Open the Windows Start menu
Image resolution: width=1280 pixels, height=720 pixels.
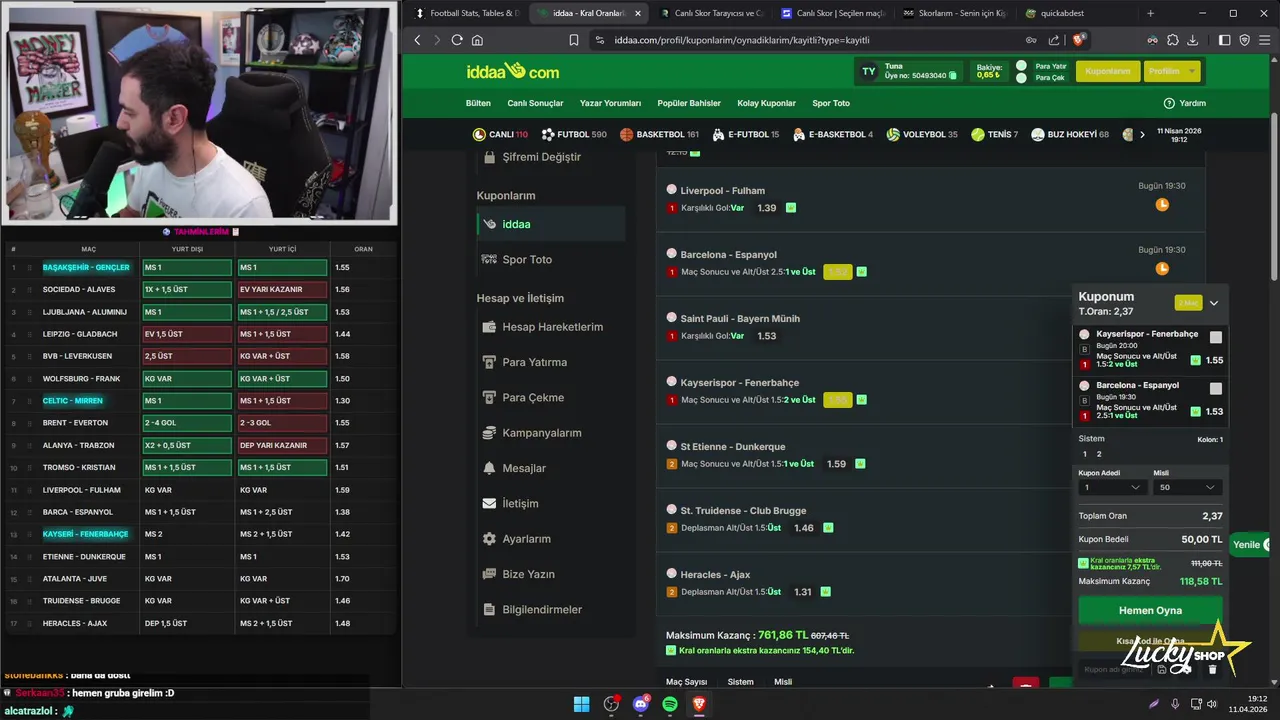(x=581, y=704)
